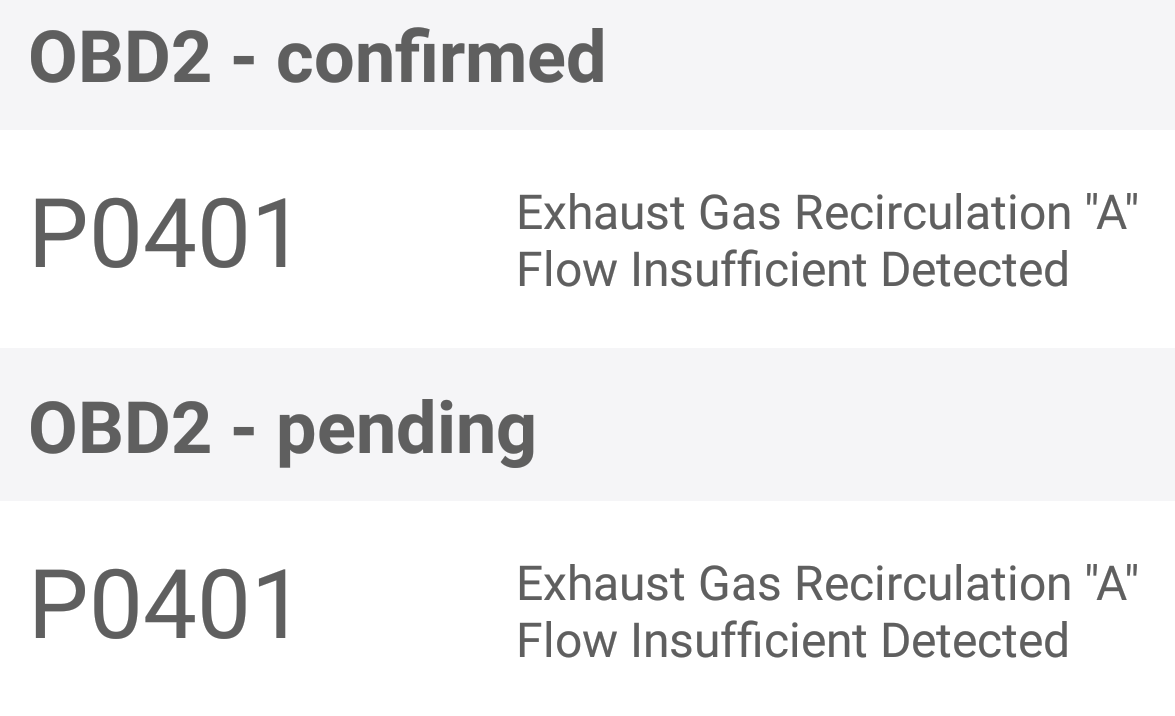Select the OBD2 - pending section header
The width and height of the screenshot is (1175, 716).
point(283,428)
